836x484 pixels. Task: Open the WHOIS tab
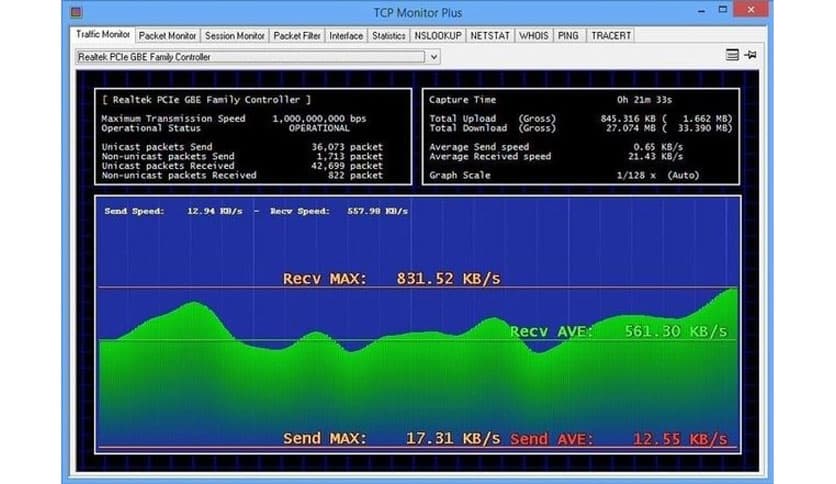click(x=534, y=36)
